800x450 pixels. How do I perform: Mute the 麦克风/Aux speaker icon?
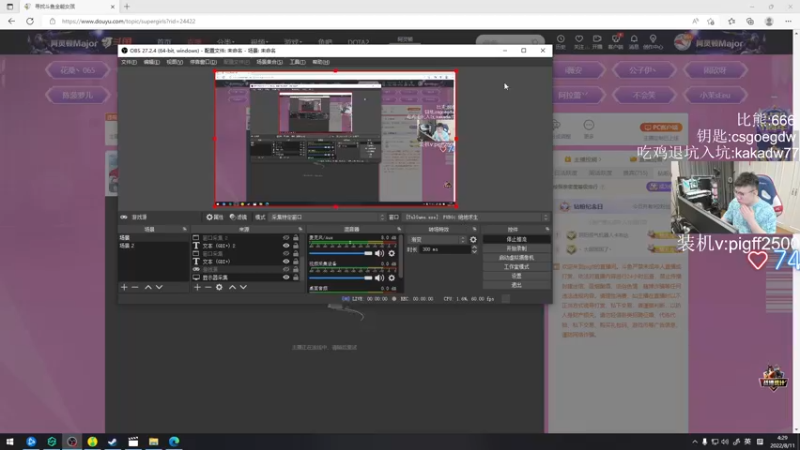(379, 253)
